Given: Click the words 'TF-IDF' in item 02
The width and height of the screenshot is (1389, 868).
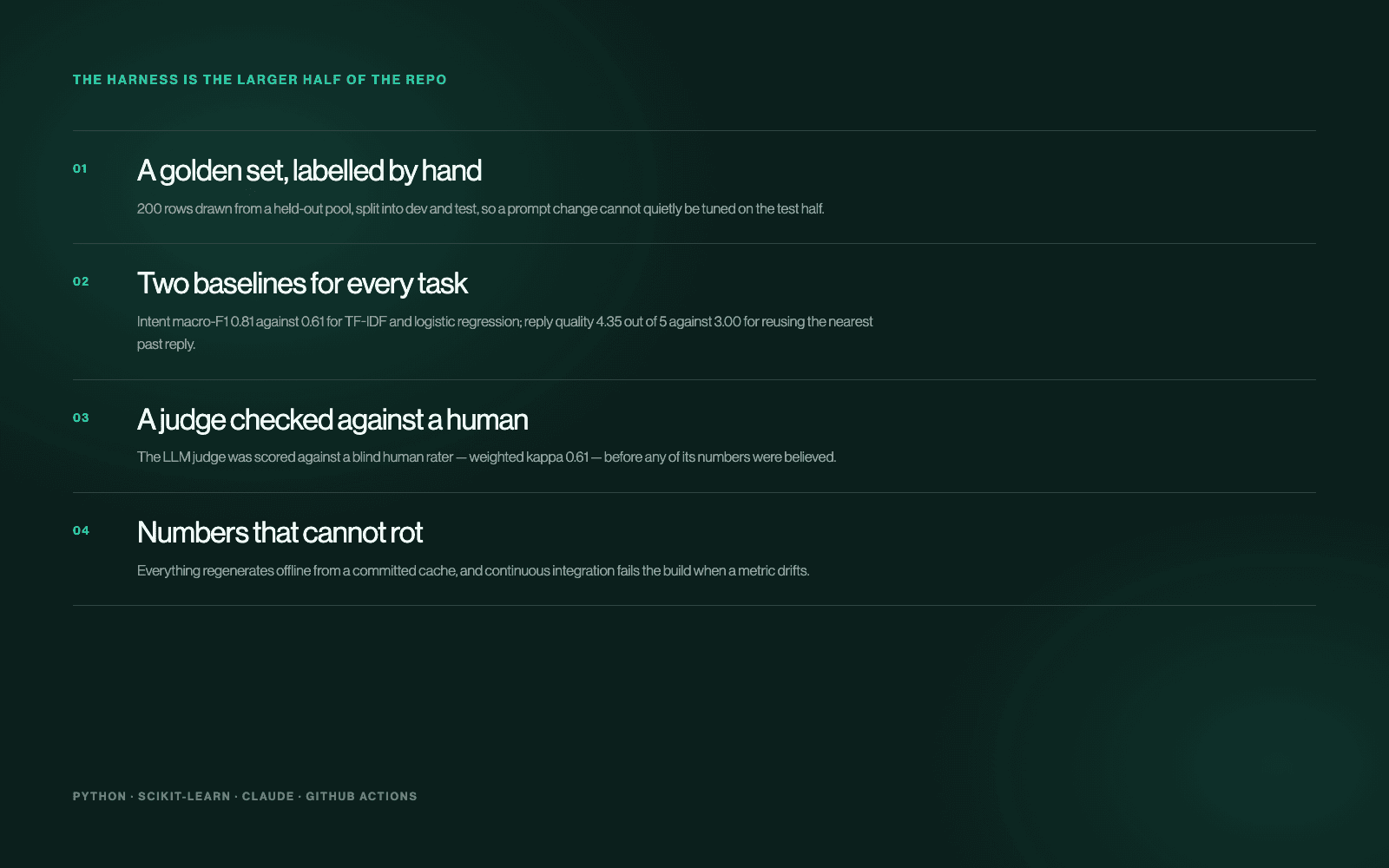Looking at the screenshot, I should coord(365,322).
